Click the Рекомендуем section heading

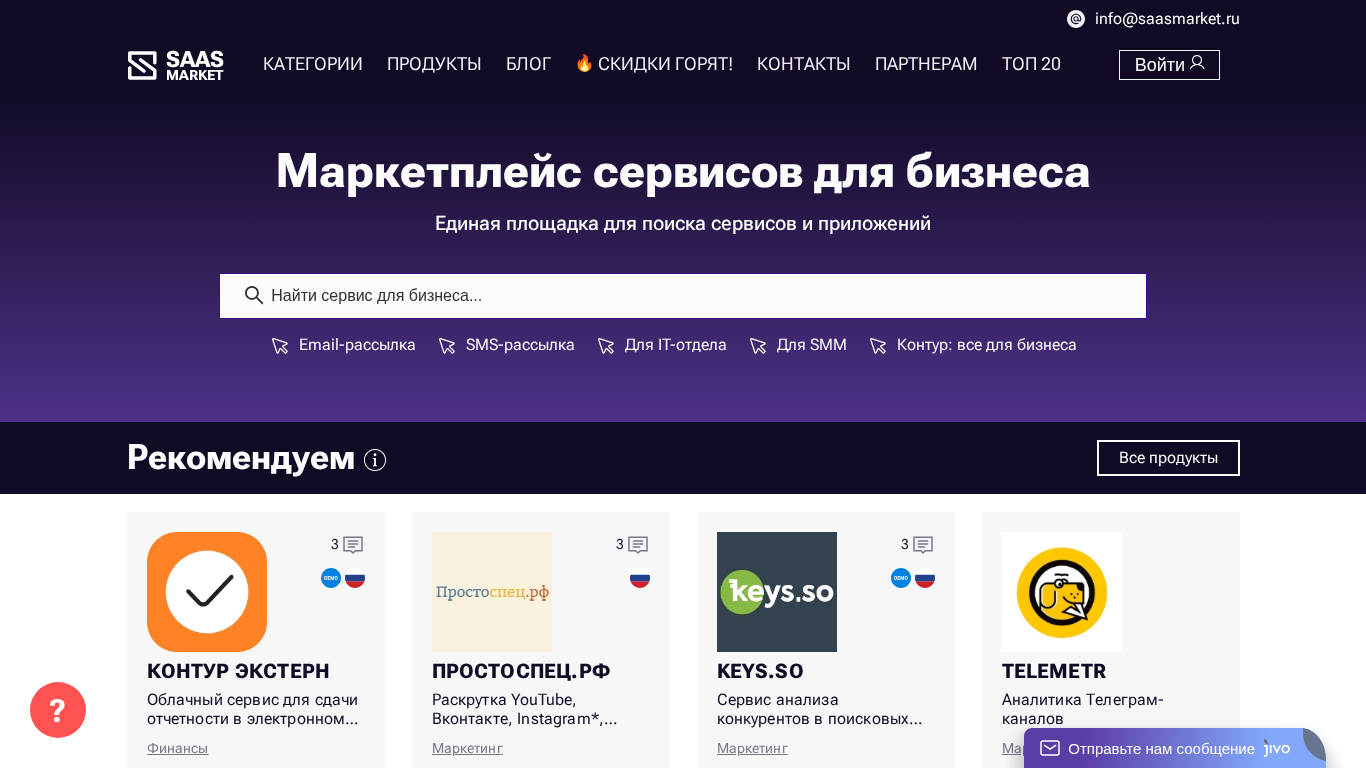241,458
